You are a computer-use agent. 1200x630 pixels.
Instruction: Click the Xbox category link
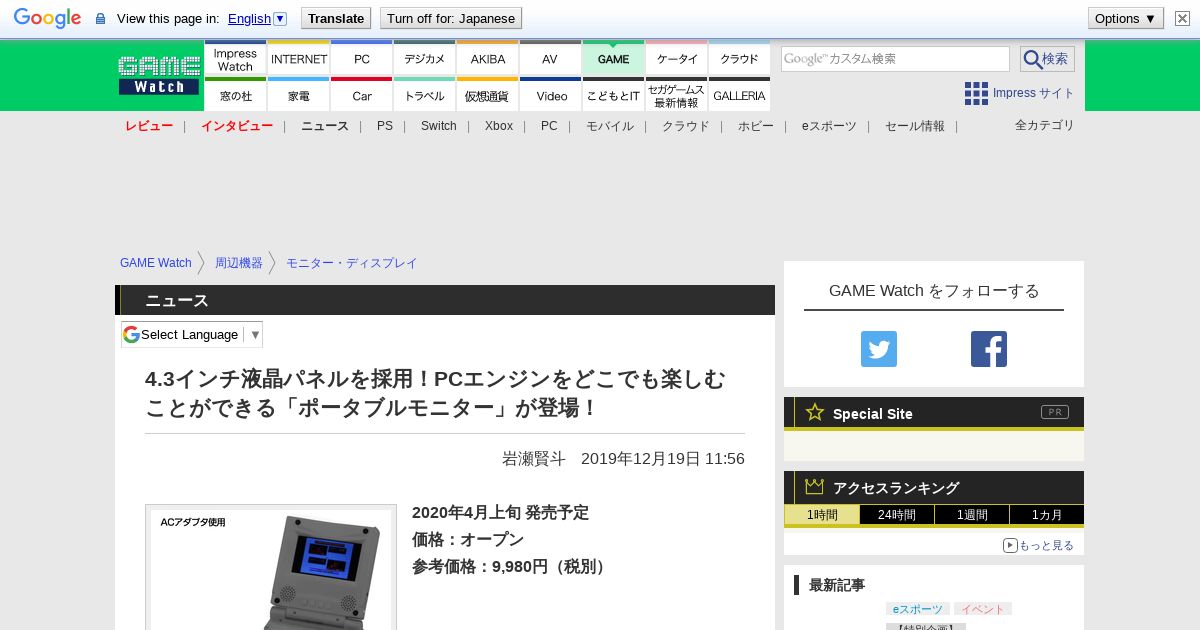pyautogui.click(x=499, y=126)
